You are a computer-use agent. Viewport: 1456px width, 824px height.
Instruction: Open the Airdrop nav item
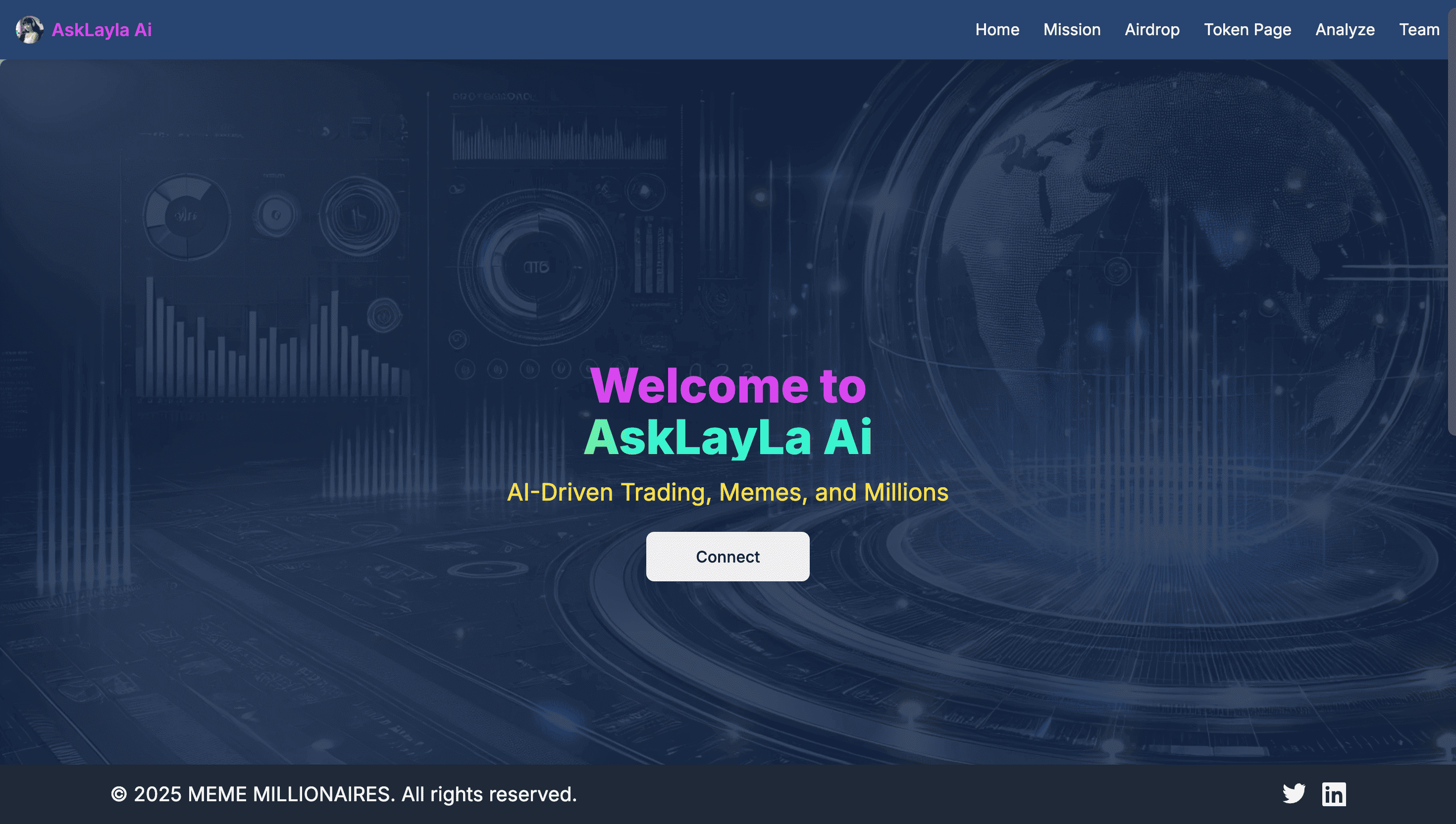click(1152, 29)
